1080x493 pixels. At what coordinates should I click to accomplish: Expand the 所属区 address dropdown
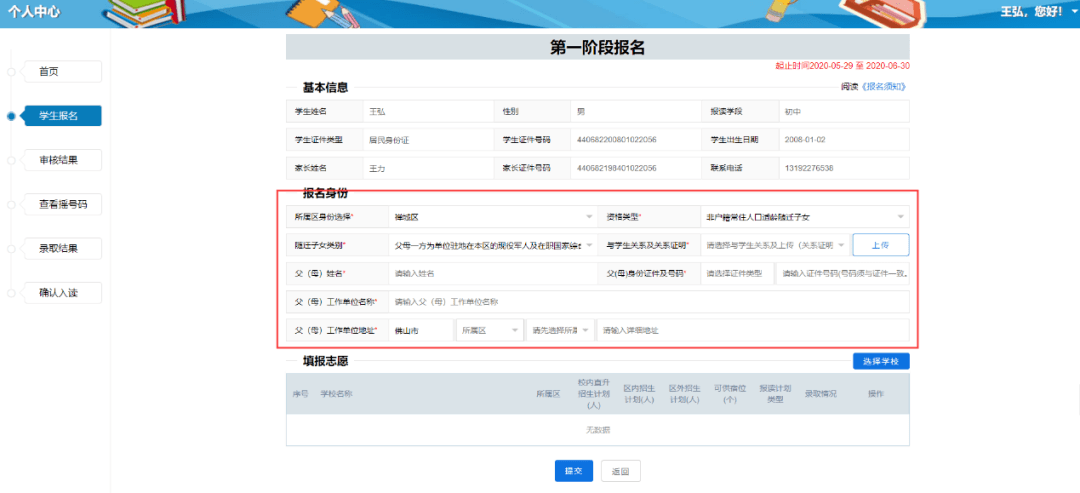click(490, 331)
